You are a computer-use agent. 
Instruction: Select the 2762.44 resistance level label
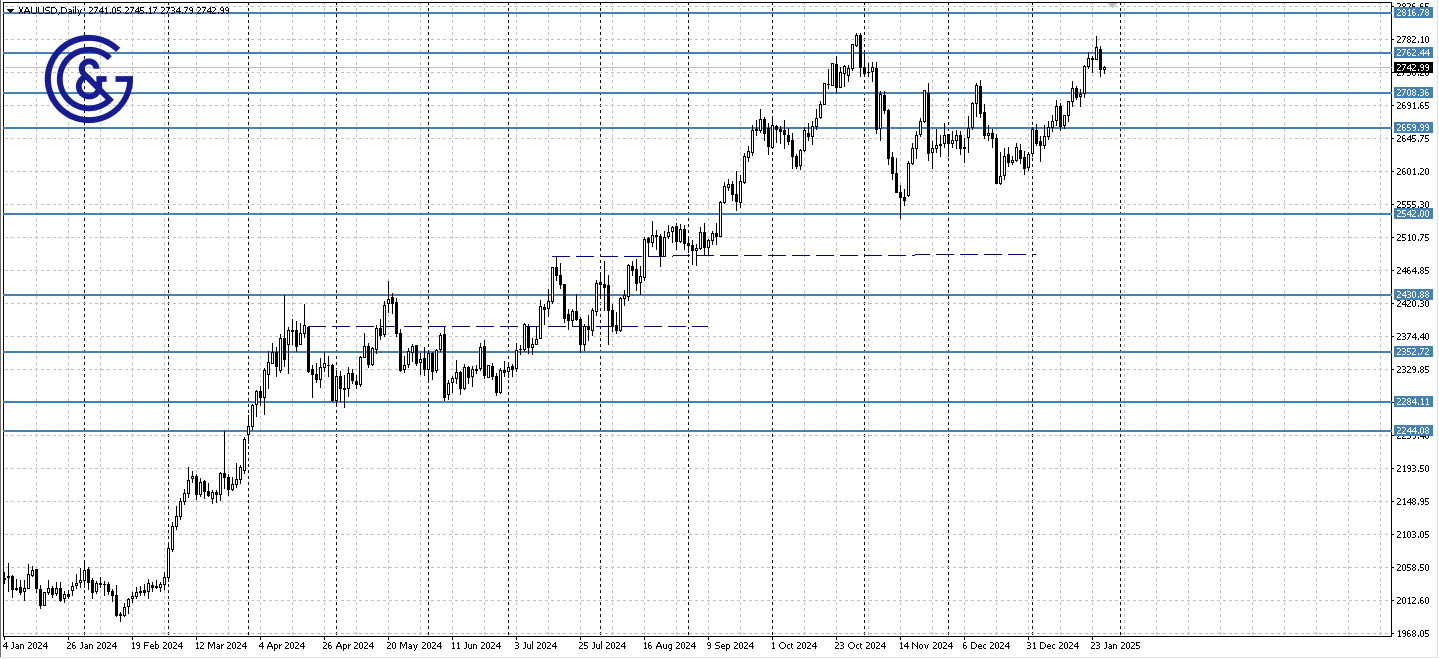(1415, 52)
